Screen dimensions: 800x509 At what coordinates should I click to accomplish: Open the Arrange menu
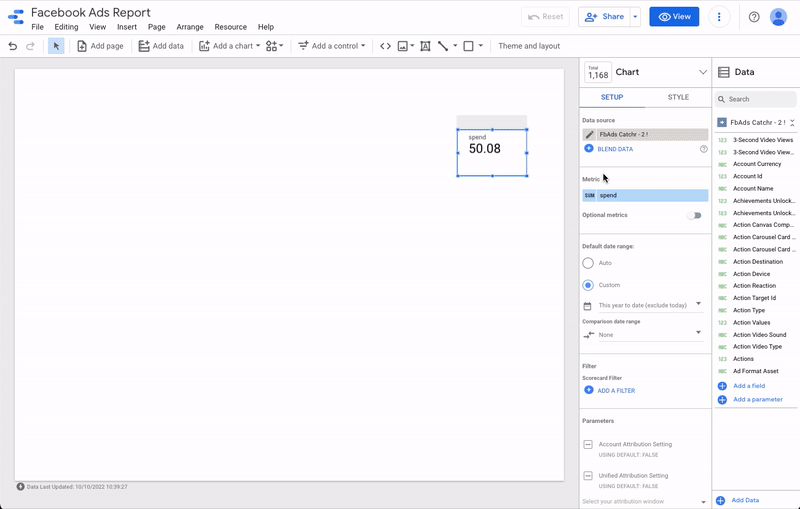coord(189,27)
